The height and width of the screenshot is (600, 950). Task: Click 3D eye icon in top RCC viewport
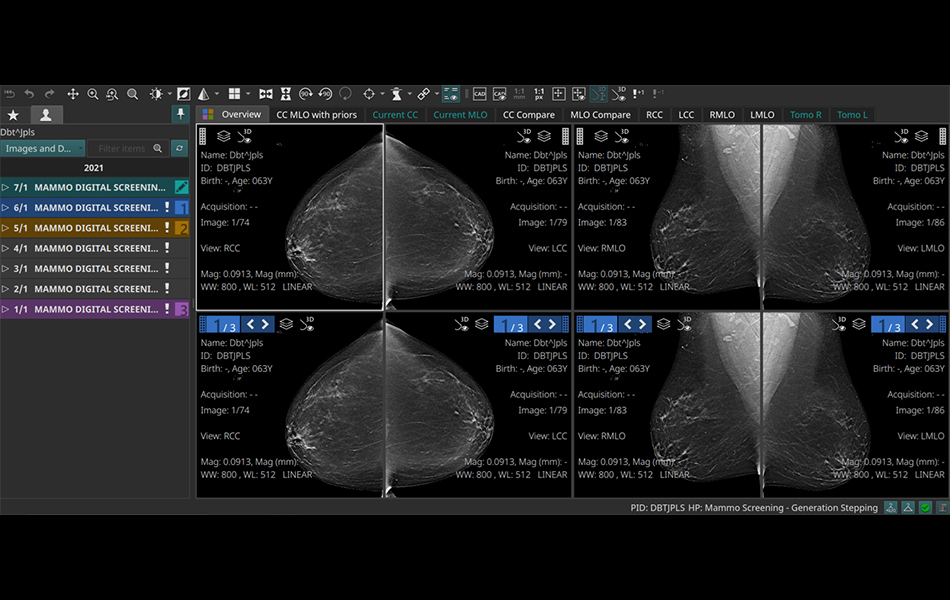tap(245, 136)
